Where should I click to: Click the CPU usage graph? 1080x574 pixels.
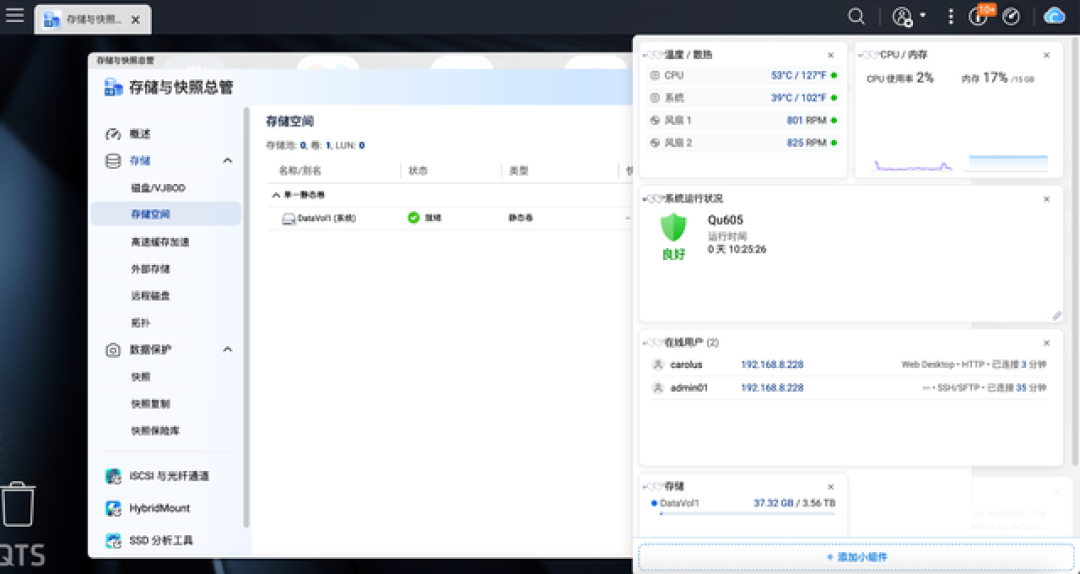tap(913, 165)
